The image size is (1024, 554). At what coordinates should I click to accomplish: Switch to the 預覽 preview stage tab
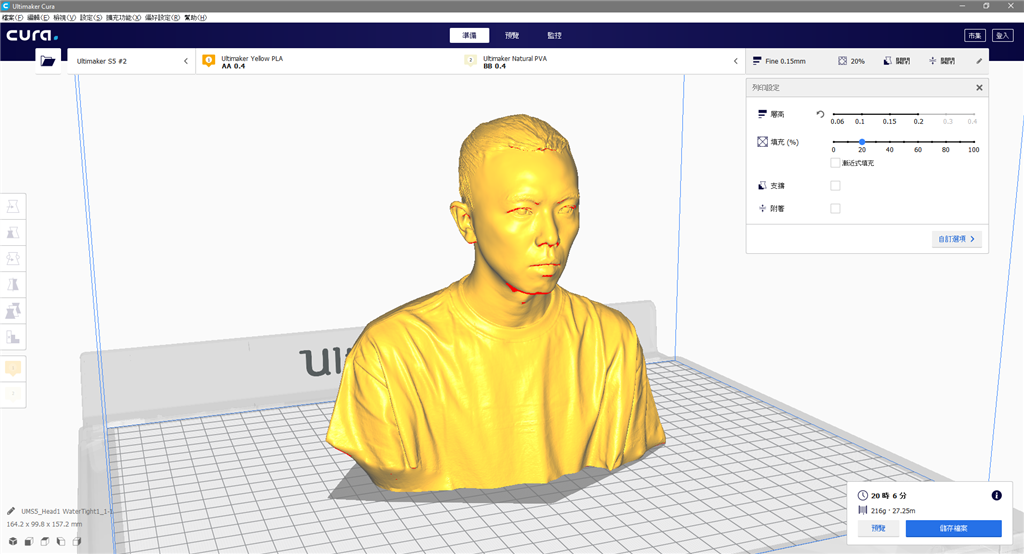(512, 35)
